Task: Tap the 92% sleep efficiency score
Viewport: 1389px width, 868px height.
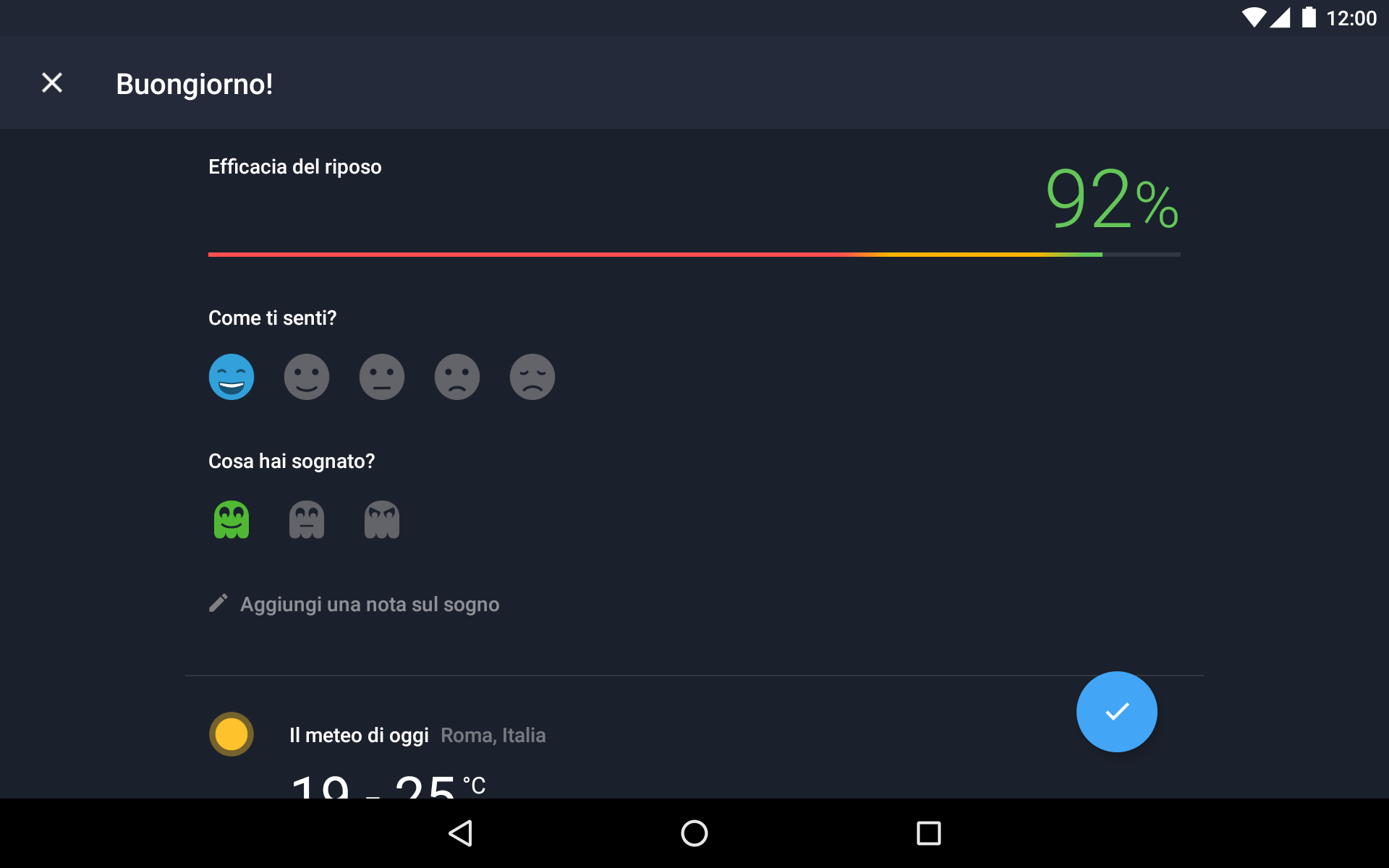Action: tap(1113, 198)
